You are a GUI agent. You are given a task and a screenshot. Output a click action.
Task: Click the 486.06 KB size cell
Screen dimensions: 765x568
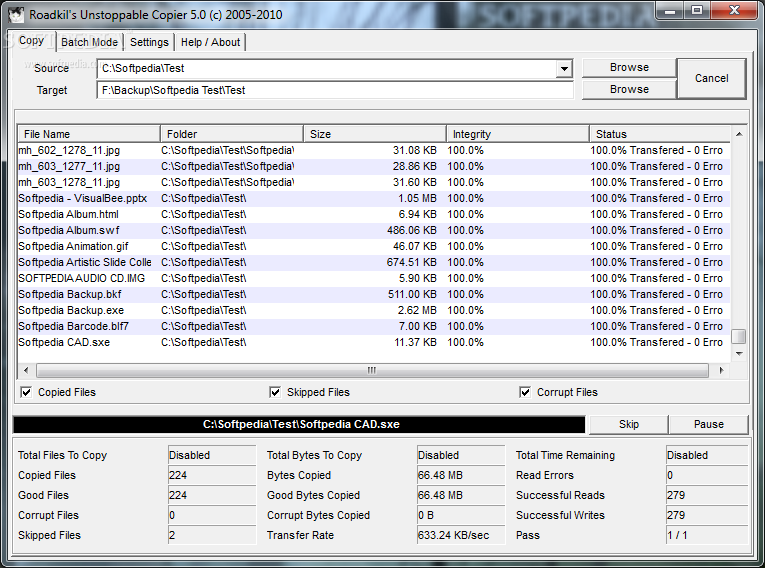[x=412, y=230]
